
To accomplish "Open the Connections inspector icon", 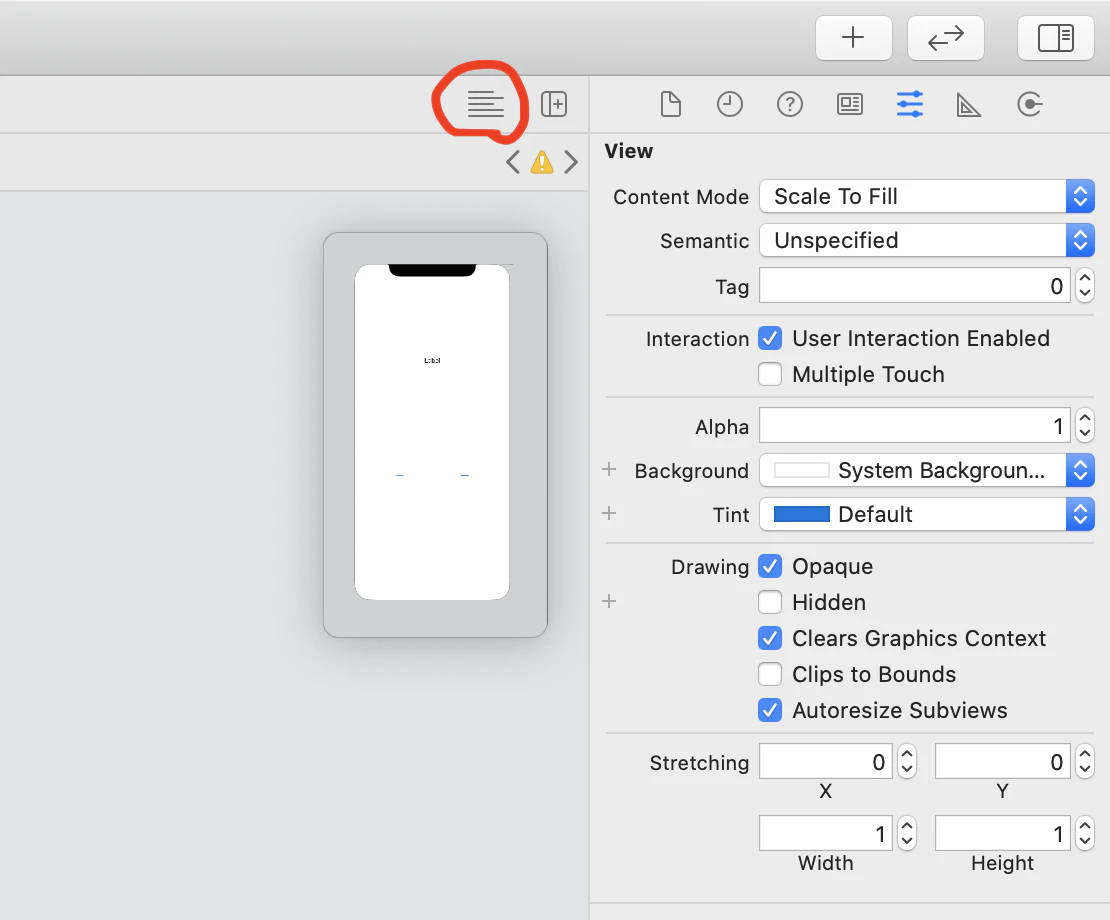I will 1029,104.
